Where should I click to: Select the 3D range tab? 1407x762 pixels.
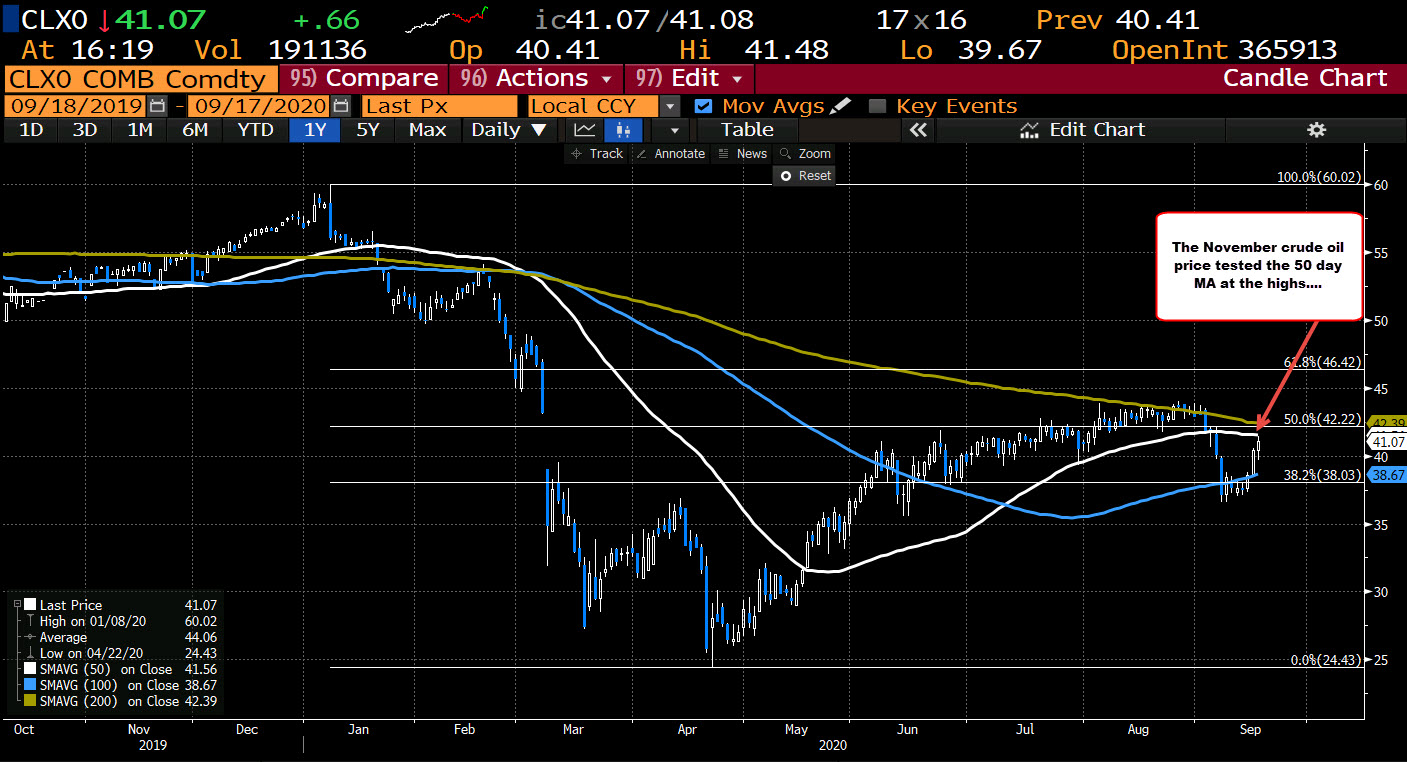(85, 130)
